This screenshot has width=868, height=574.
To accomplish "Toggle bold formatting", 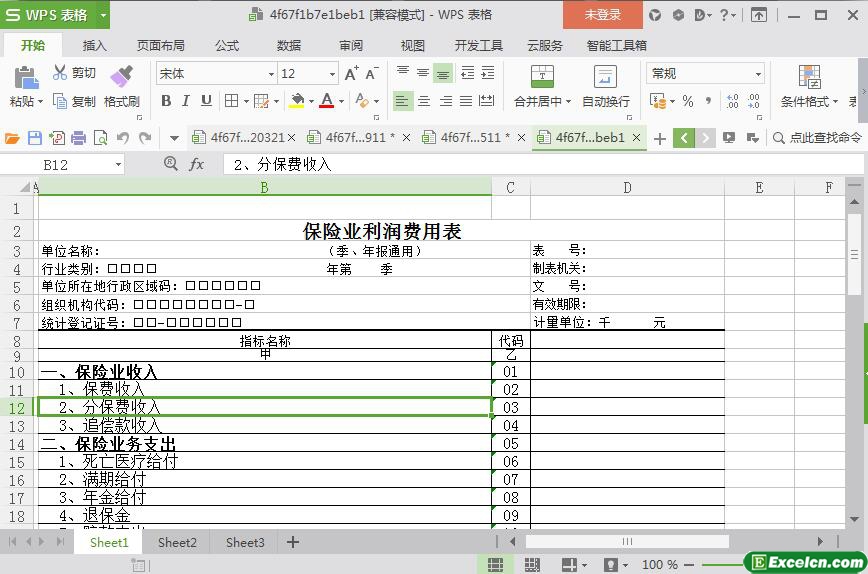I will point(166,101).
